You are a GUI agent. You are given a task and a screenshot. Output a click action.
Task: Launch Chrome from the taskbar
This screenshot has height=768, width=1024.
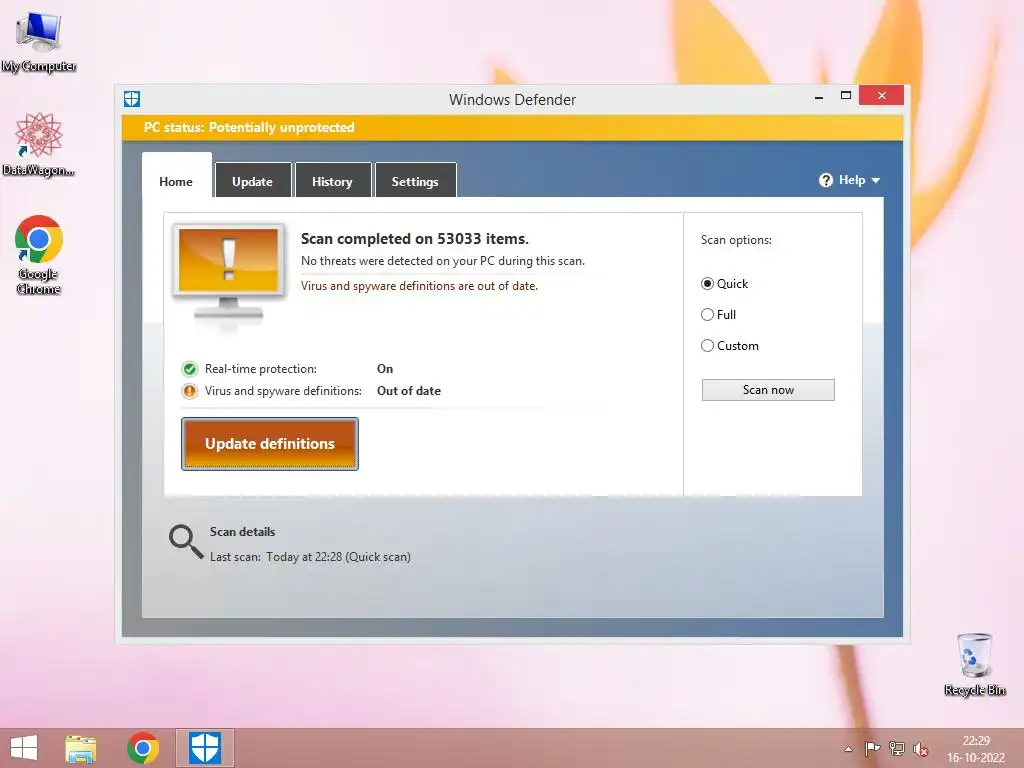(143, 748)
